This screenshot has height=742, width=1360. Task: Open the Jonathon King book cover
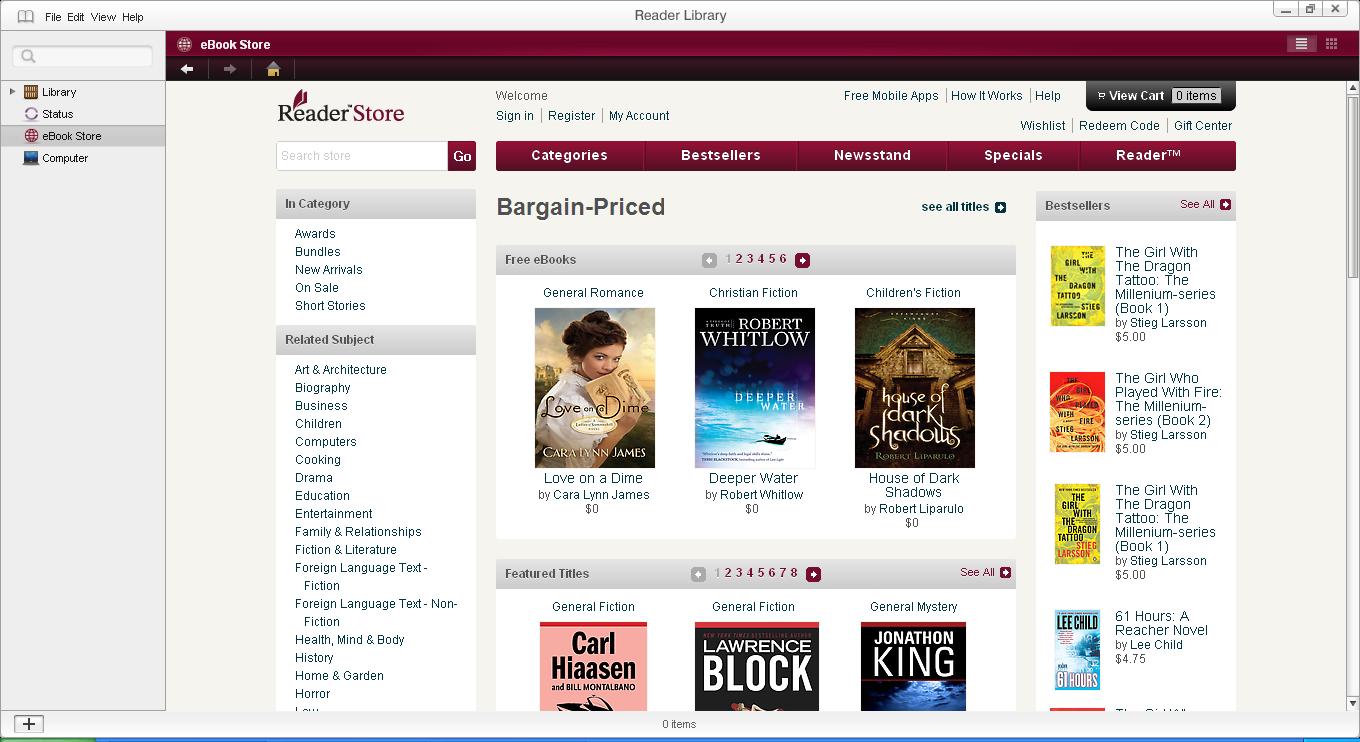913,667
